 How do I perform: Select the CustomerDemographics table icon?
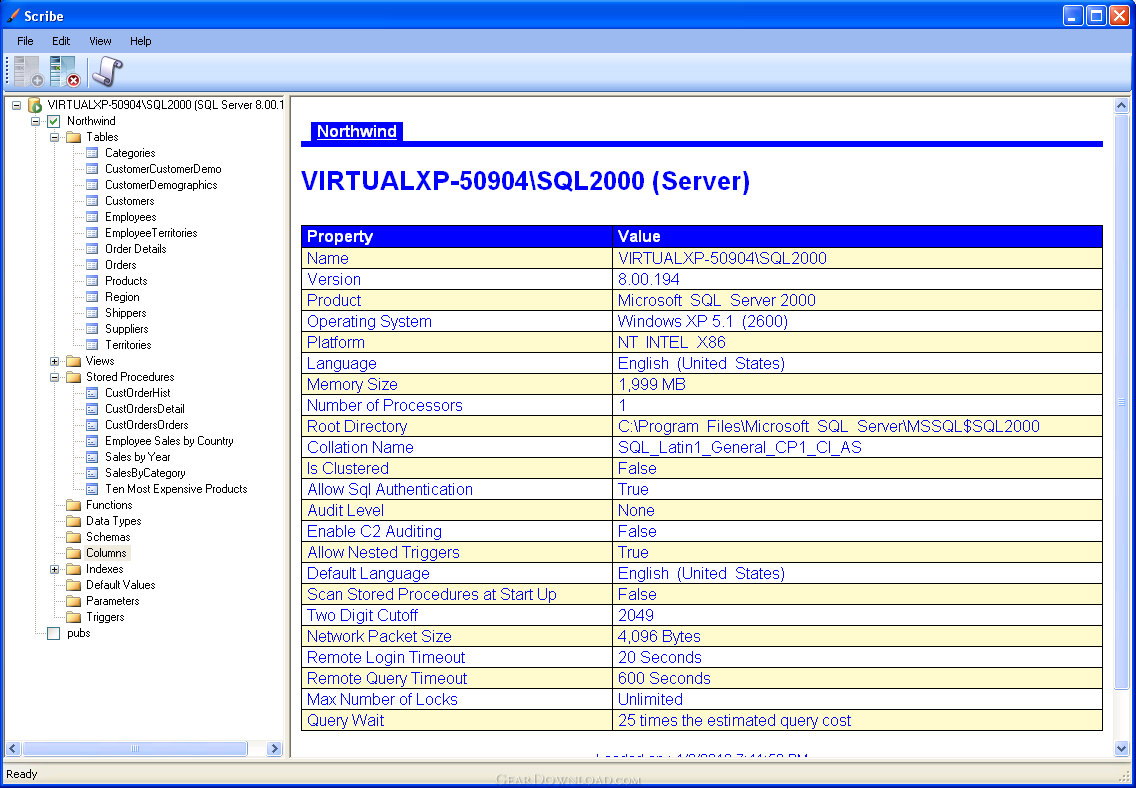point(92,185)
